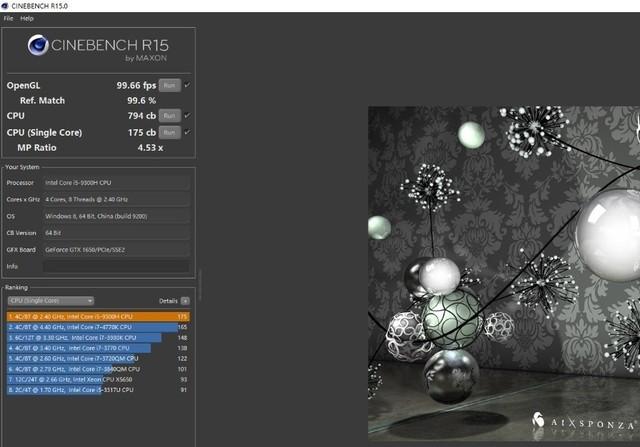The height and width of the screenshot is (447, 640).
Task: Run the OpenGL benchmark
Action: (169, 85)
